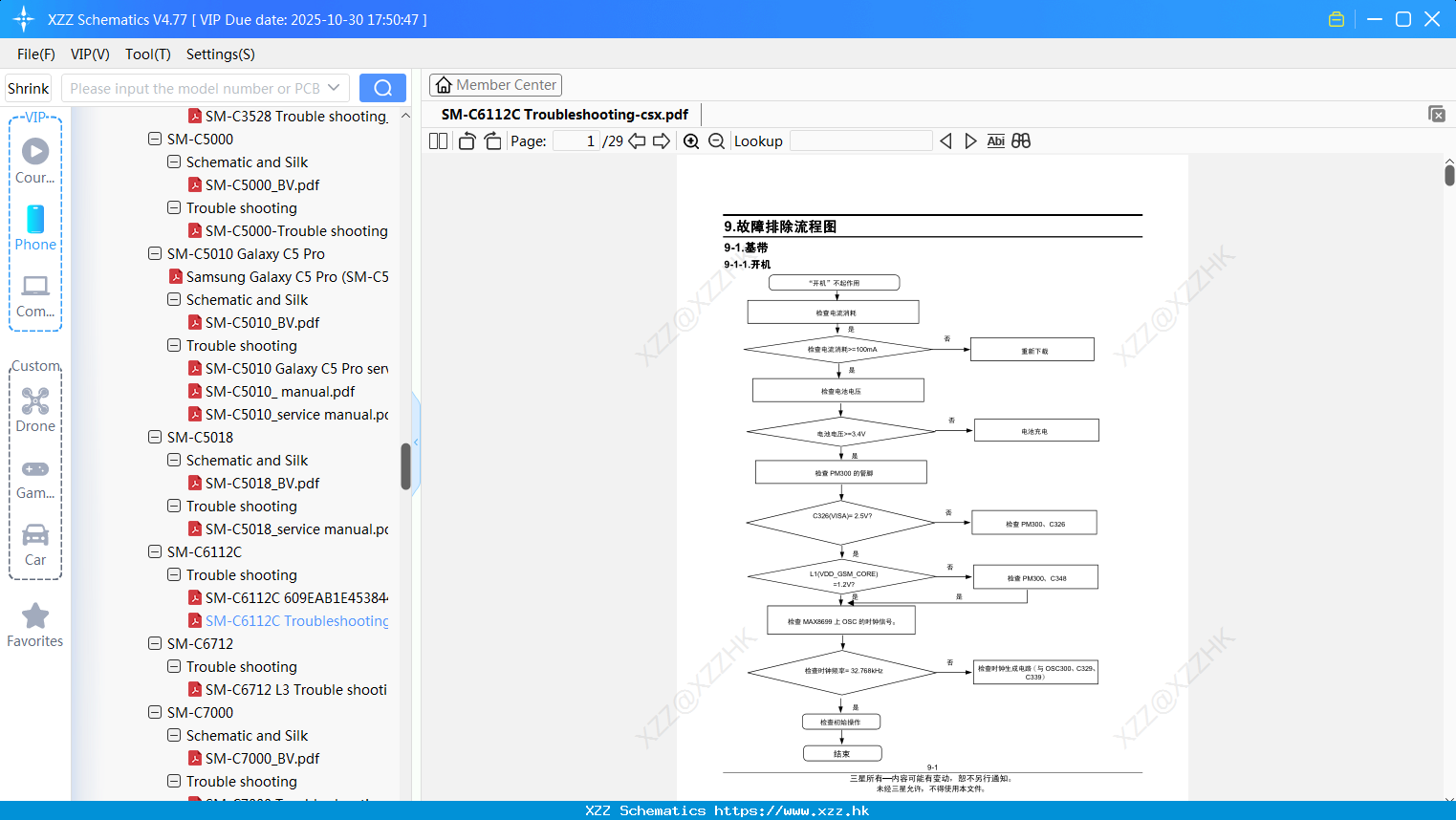
Task: Open the model number dropdown arrow
Action: coord(334,88)
